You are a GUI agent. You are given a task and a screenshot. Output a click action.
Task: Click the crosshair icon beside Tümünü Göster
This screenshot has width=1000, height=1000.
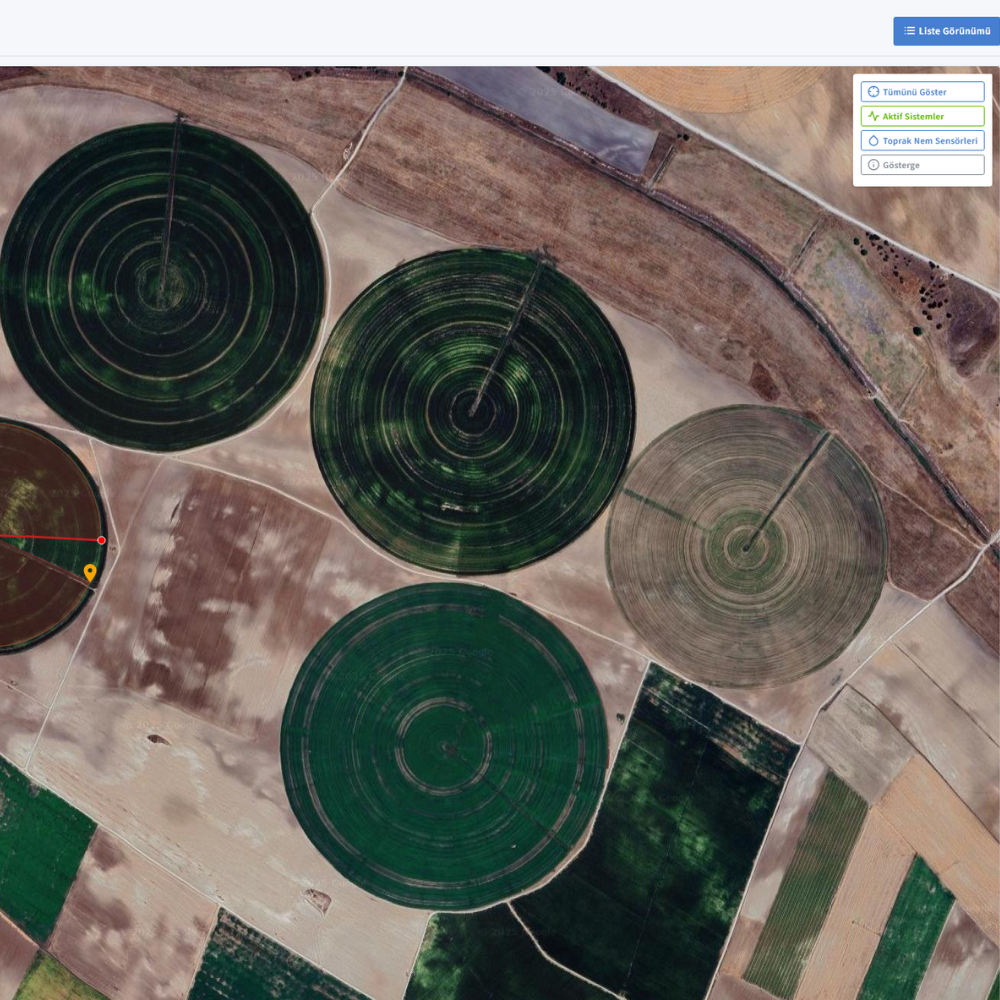click(873, 92)
